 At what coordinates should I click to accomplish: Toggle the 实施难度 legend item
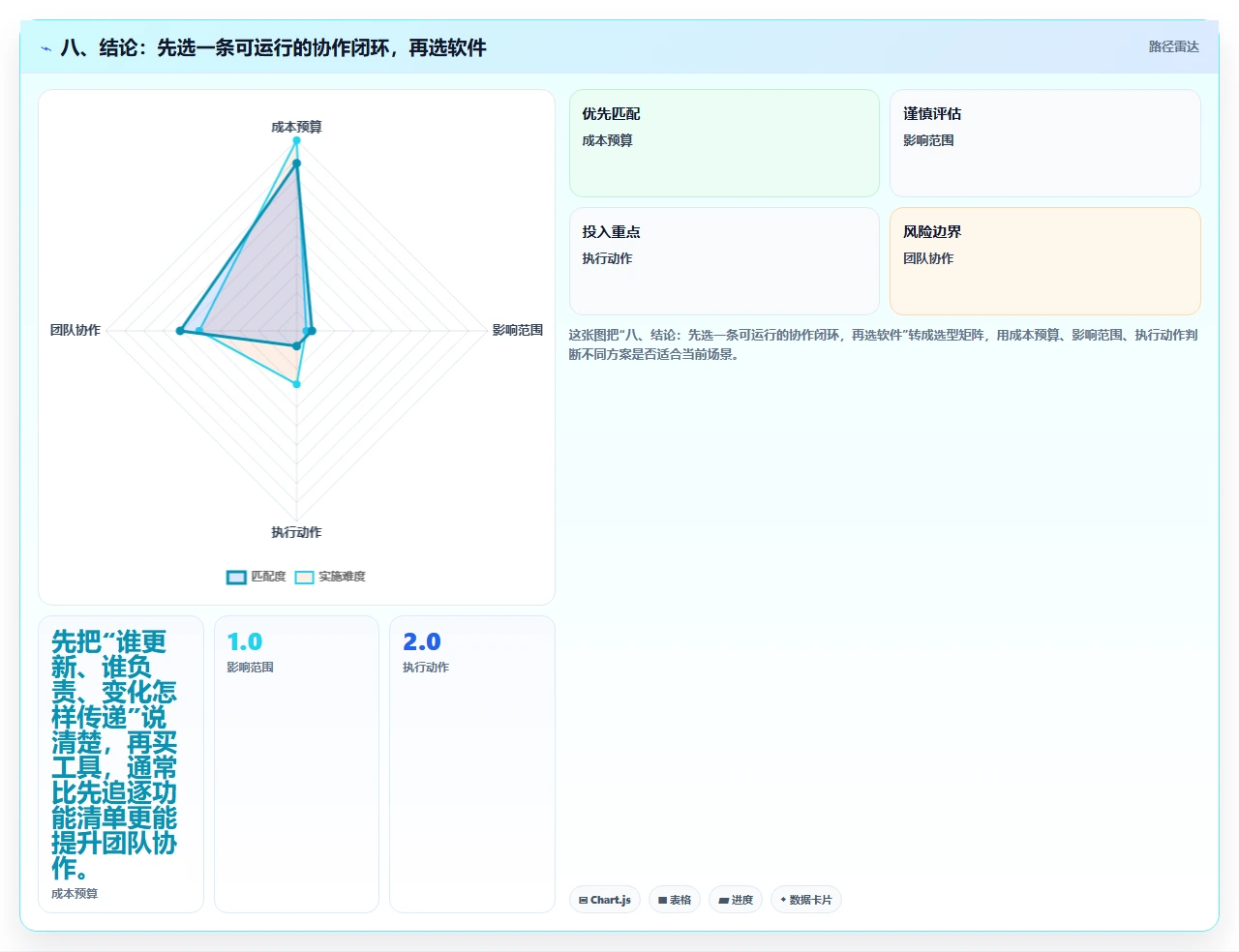point(330,577)
